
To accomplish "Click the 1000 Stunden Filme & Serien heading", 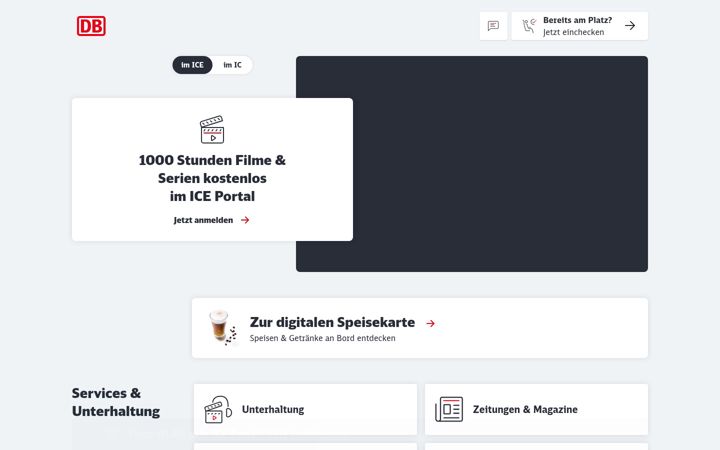I will (212, 178).
